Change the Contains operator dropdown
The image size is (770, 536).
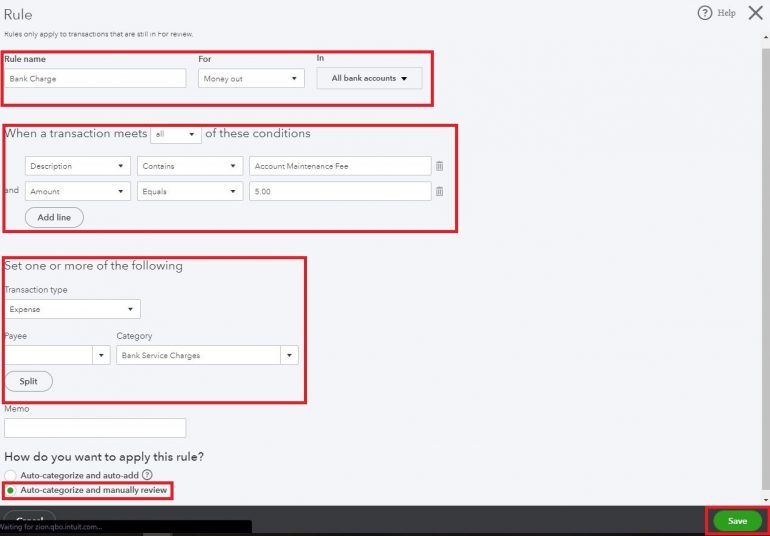190,166
